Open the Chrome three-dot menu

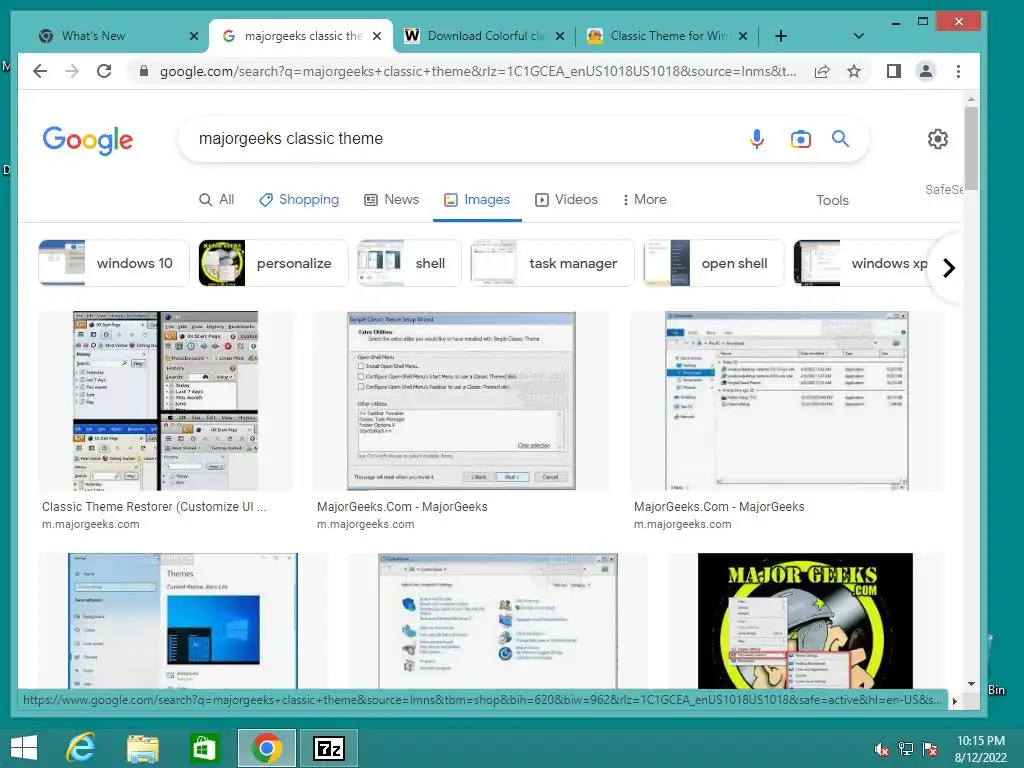pyautogui.click(x=958, y=71)
